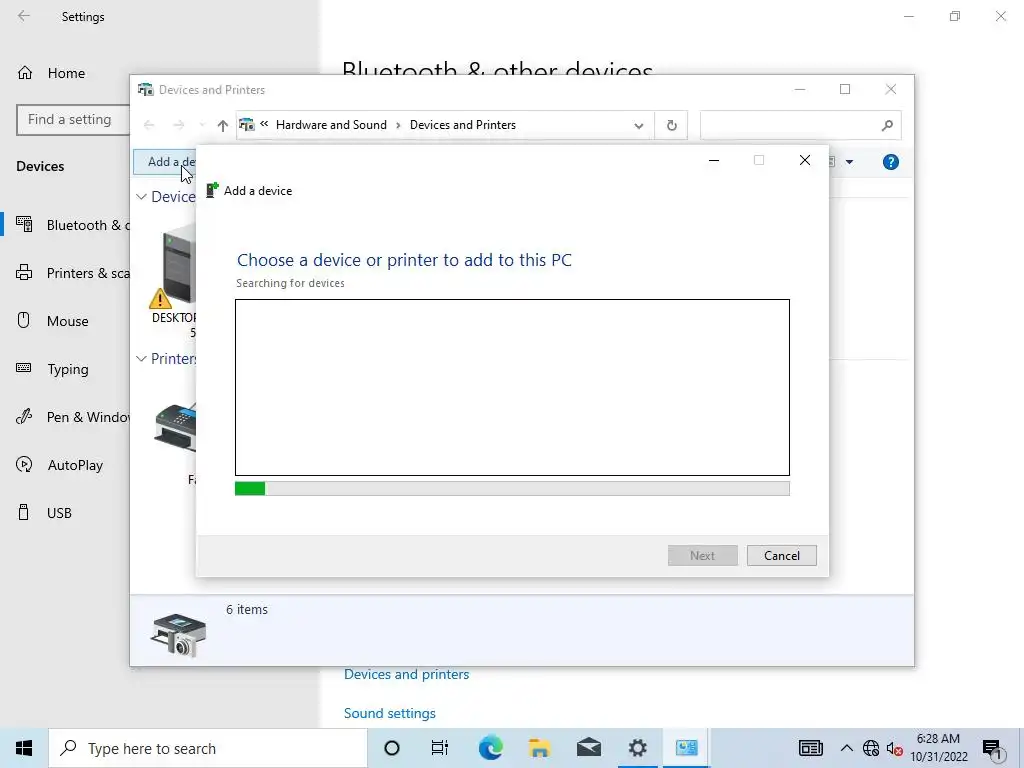This screenshot has height=768, width=1024.
Task: Click the Add a device wizard icon
Action: [x=212, y=190]
